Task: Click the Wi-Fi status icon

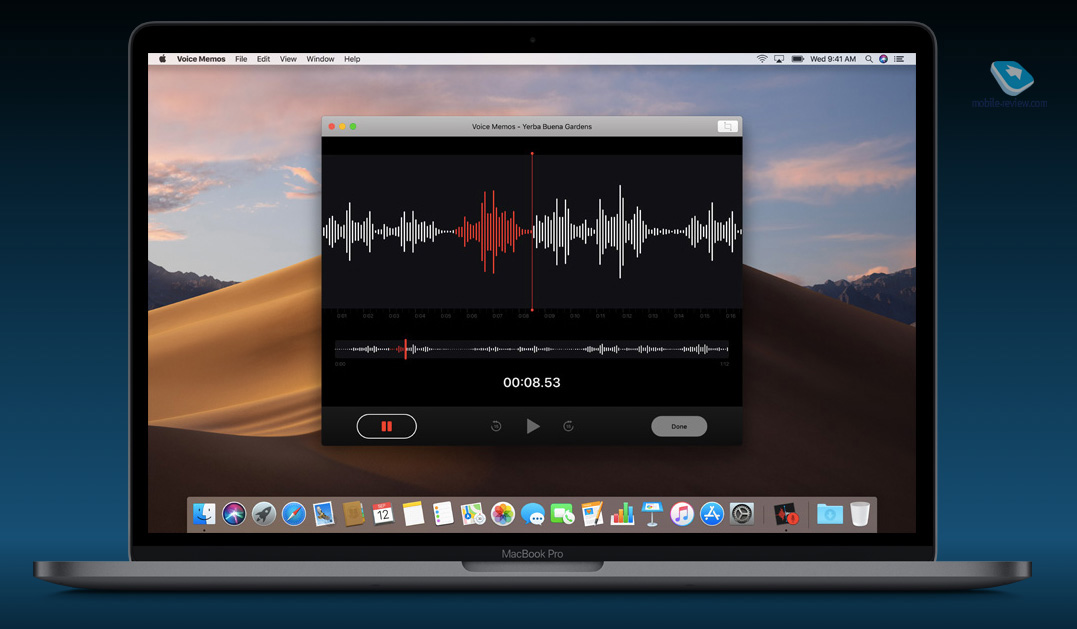Action: coord(762,59)
